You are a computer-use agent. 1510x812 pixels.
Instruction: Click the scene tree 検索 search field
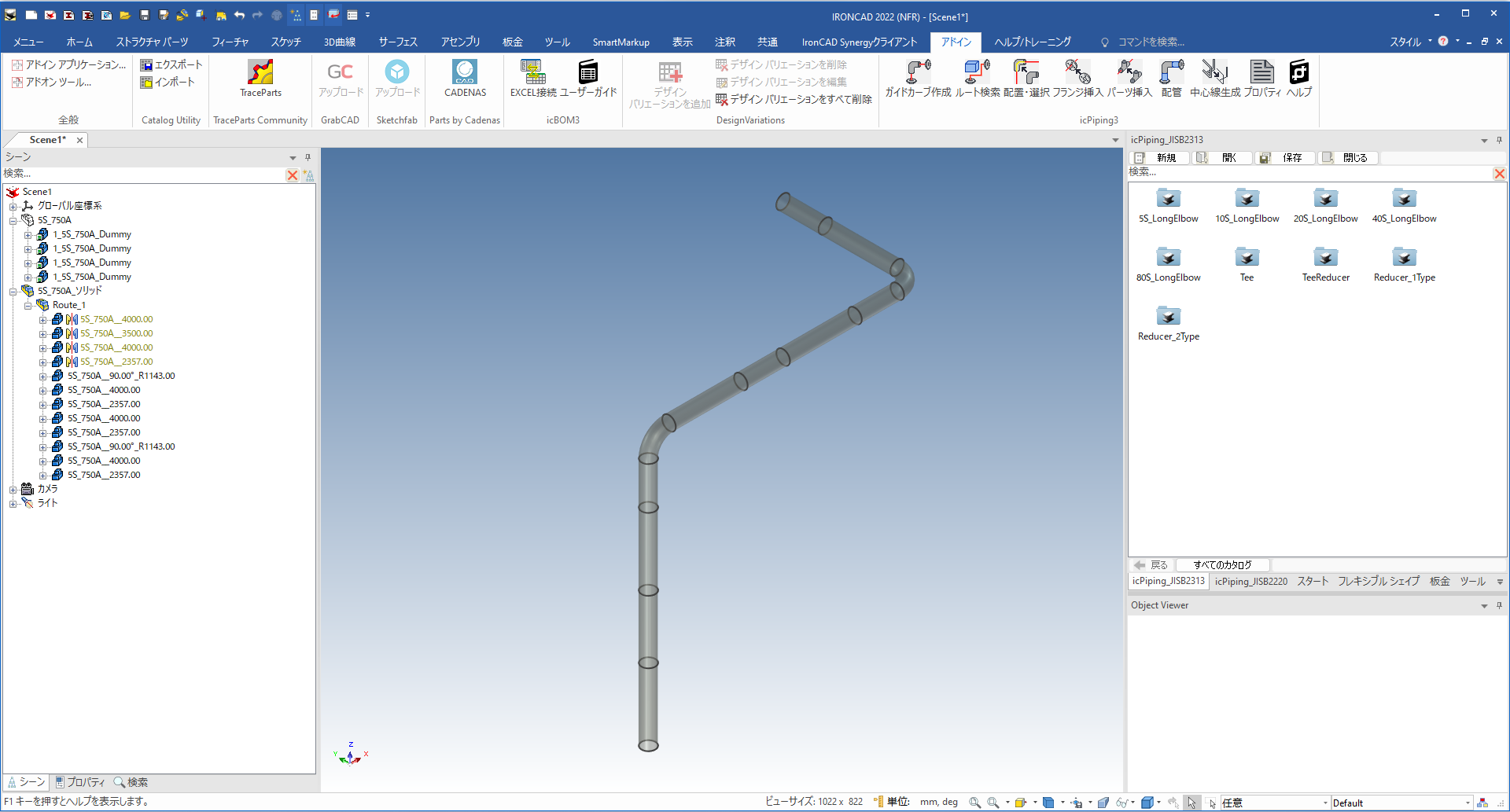point(142,175)
